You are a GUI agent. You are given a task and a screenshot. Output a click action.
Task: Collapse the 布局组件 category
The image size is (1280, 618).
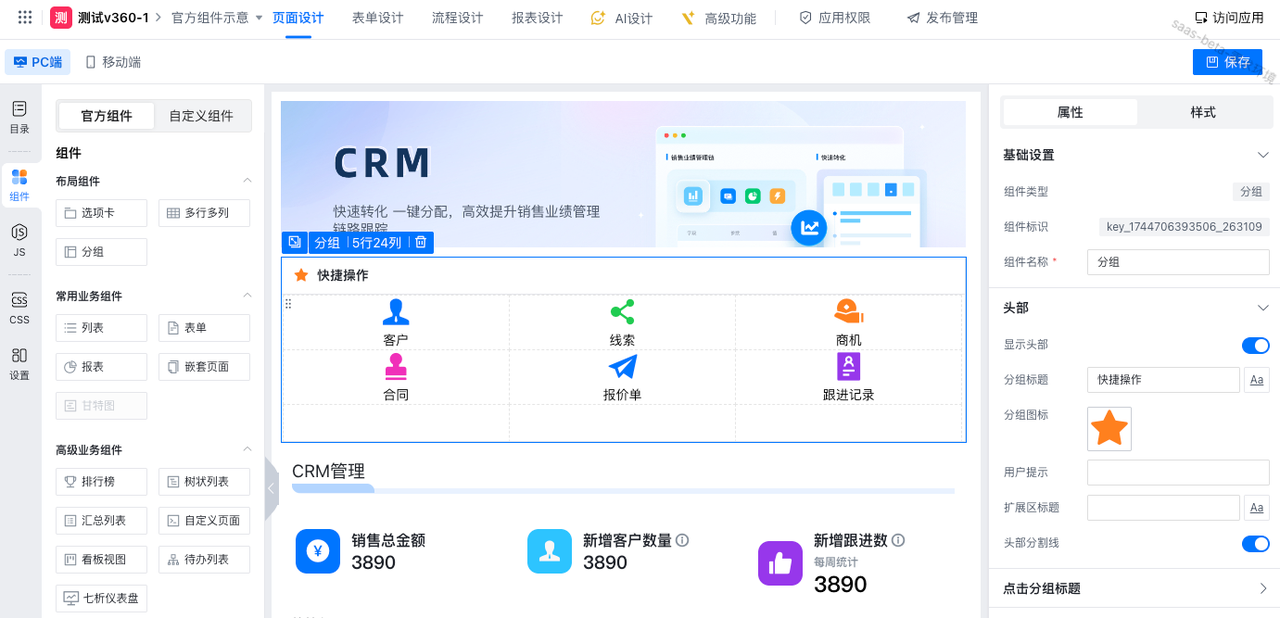(247, 181)
